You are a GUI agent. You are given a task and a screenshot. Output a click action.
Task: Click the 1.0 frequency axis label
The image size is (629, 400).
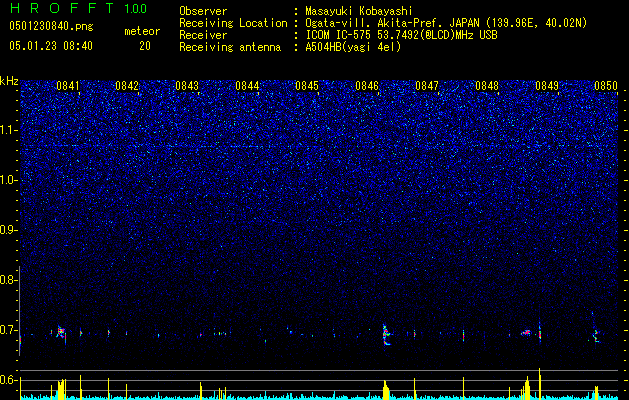[9, 180]
